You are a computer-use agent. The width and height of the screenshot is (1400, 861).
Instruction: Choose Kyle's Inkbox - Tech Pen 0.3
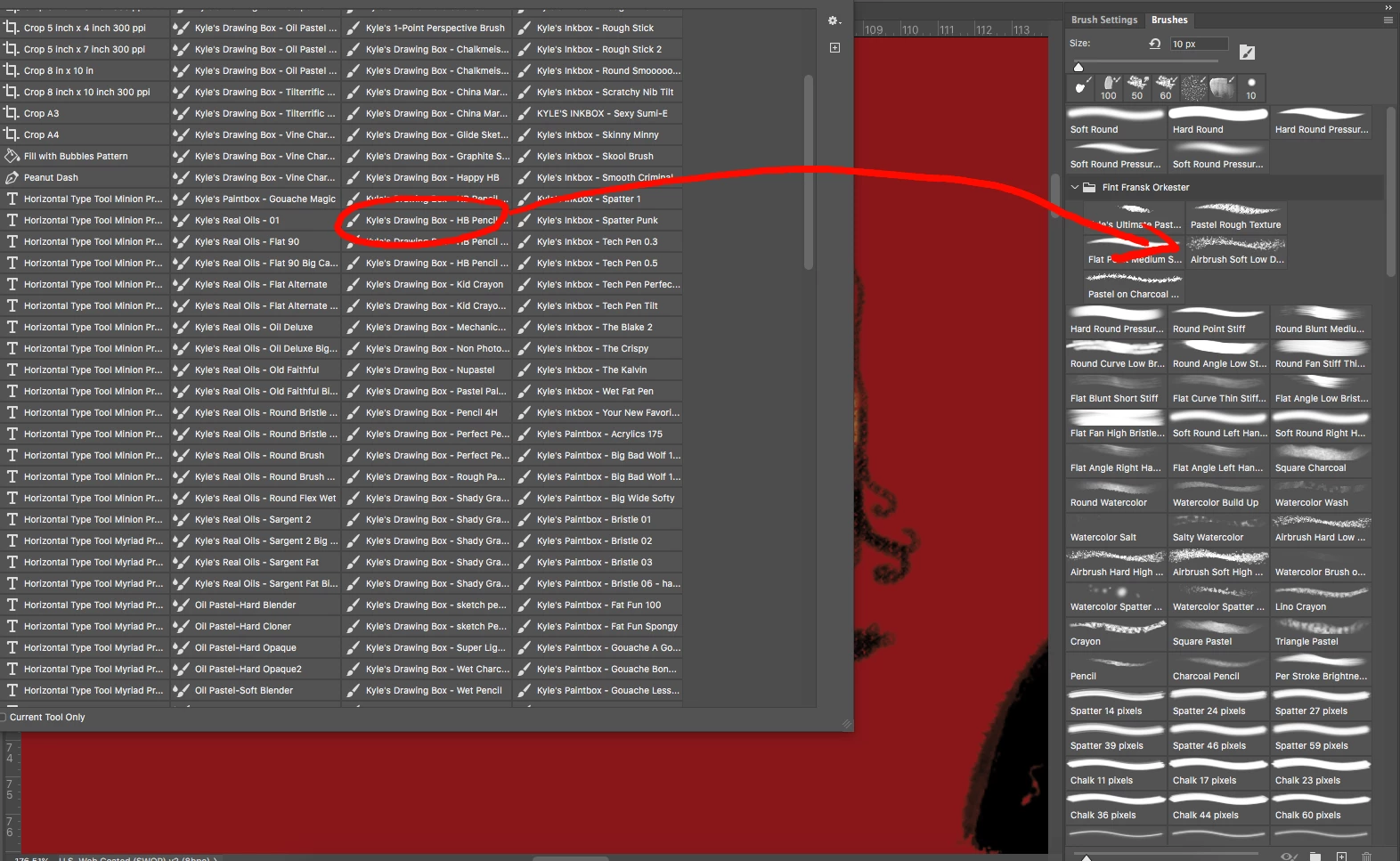tap(598, 241)
